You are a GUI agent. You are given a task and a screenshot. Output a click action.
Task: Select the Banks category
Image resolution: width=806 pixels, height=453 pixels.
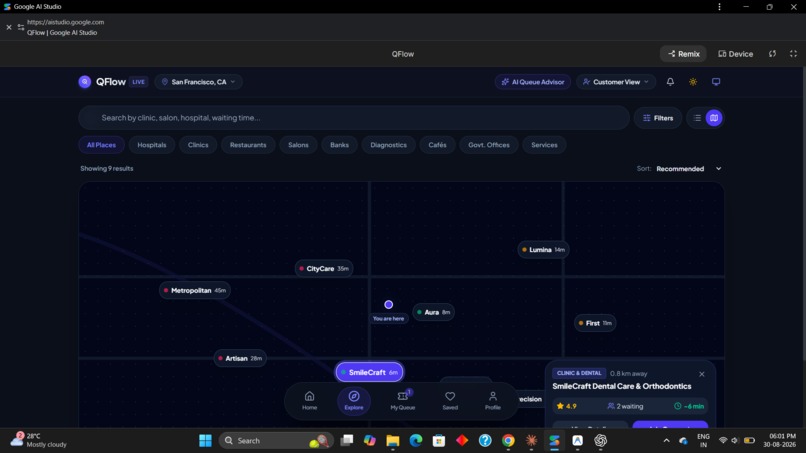pos(339,145)
